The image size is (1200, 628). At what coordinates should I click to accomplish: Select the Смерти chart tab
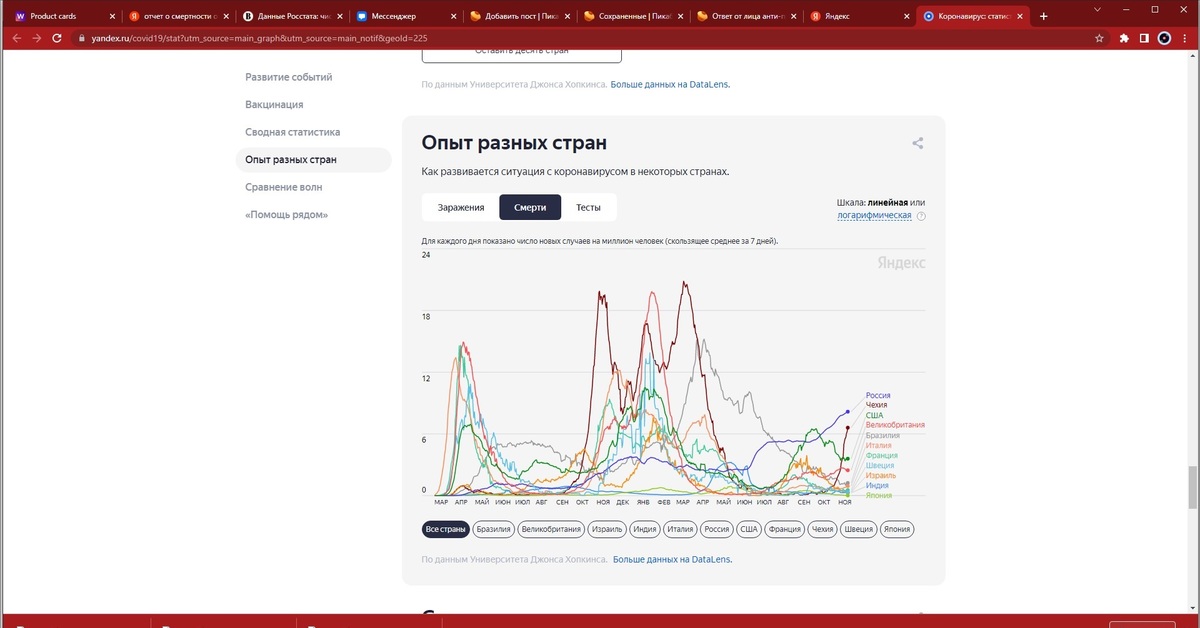[x=530, y=207]
